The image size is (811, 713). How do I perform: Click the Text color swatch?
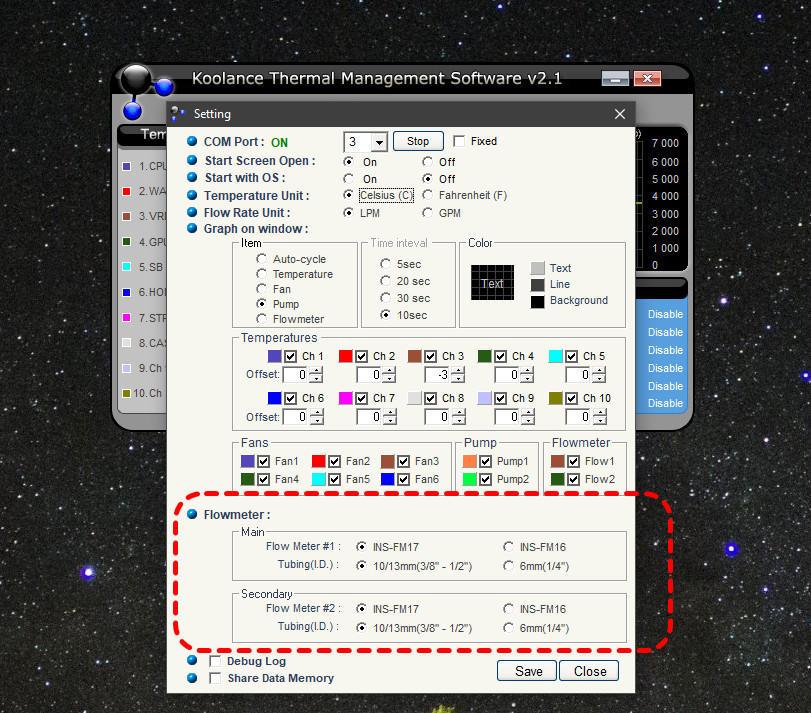click(x=538, y=268)
